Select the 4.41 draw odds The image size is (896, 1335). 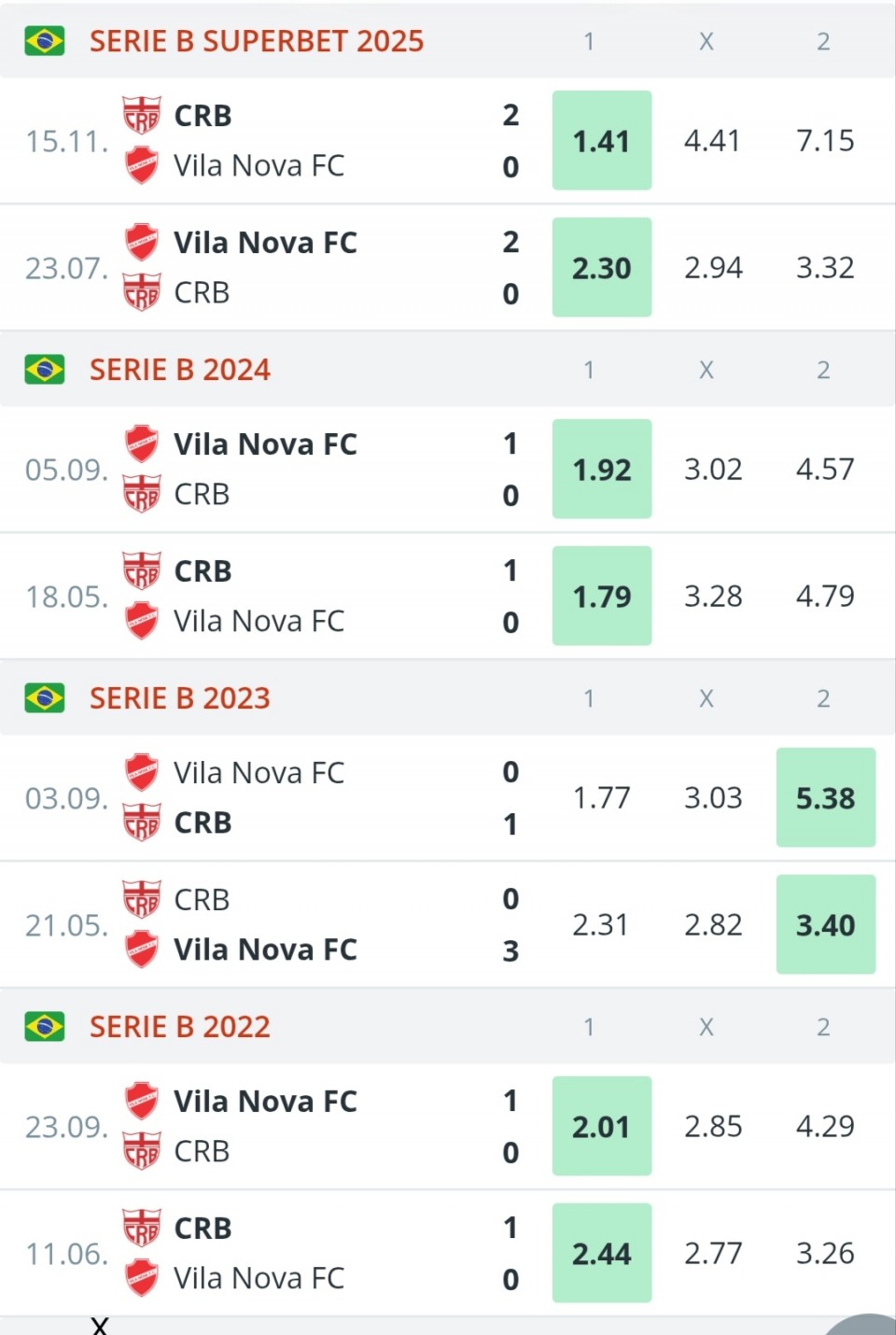pos(712,141)
